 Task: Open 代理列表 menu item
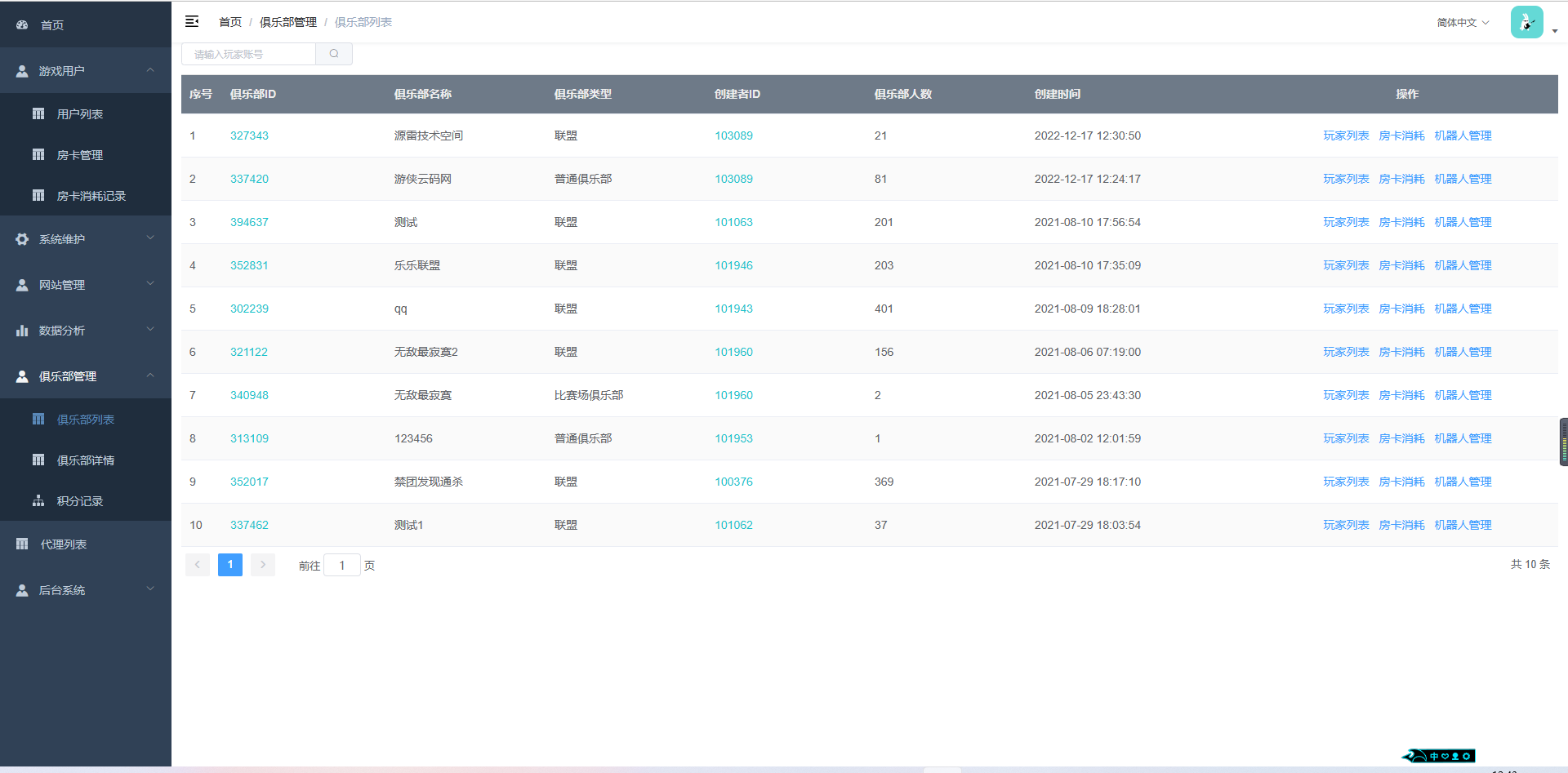click(86, 544)
